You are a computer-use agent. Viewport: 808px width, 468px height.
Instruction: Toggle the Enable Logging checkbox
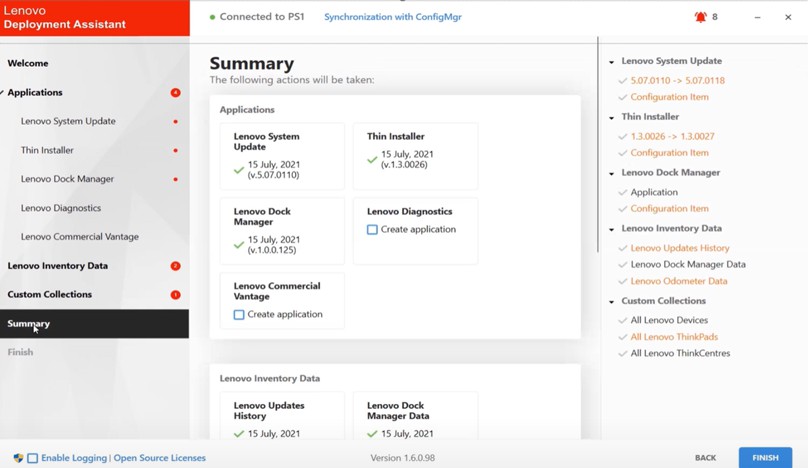32,458
